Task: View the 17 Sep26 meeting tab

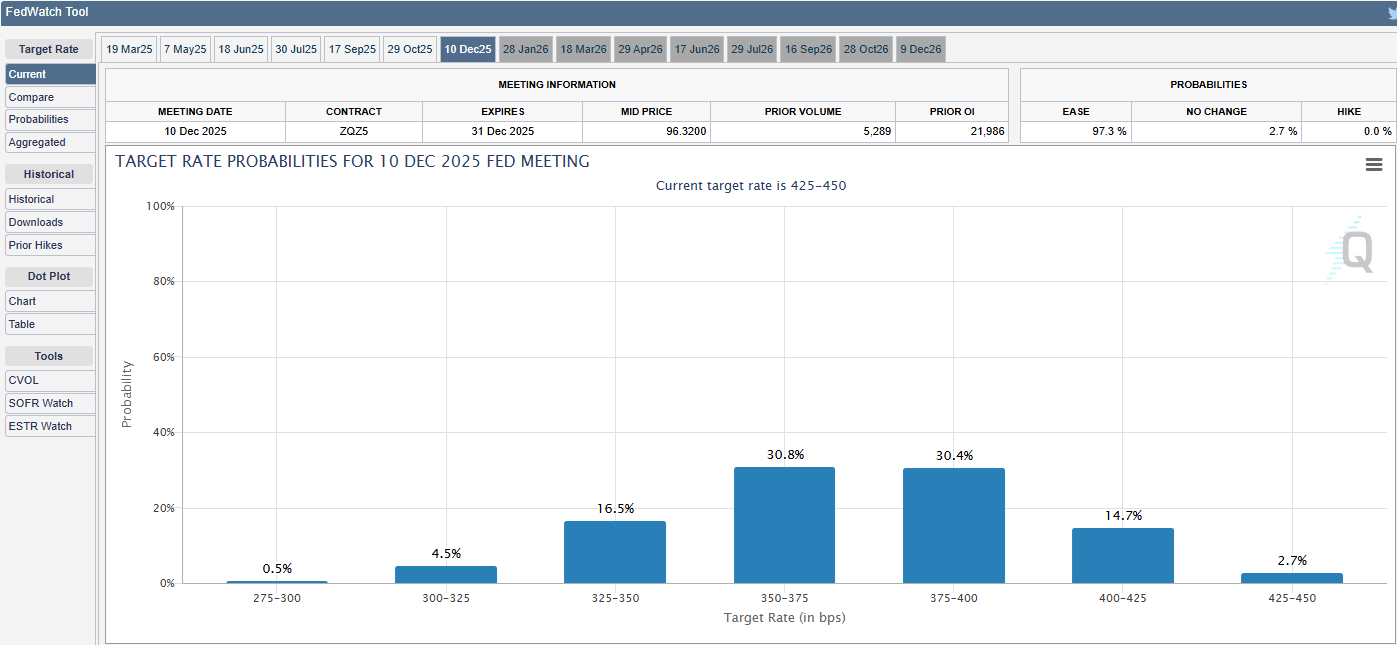Action: click(x=808, y=48)
